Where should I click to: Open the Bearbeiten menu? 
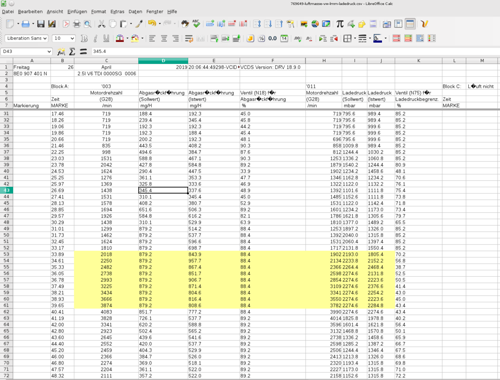point(30,12)
